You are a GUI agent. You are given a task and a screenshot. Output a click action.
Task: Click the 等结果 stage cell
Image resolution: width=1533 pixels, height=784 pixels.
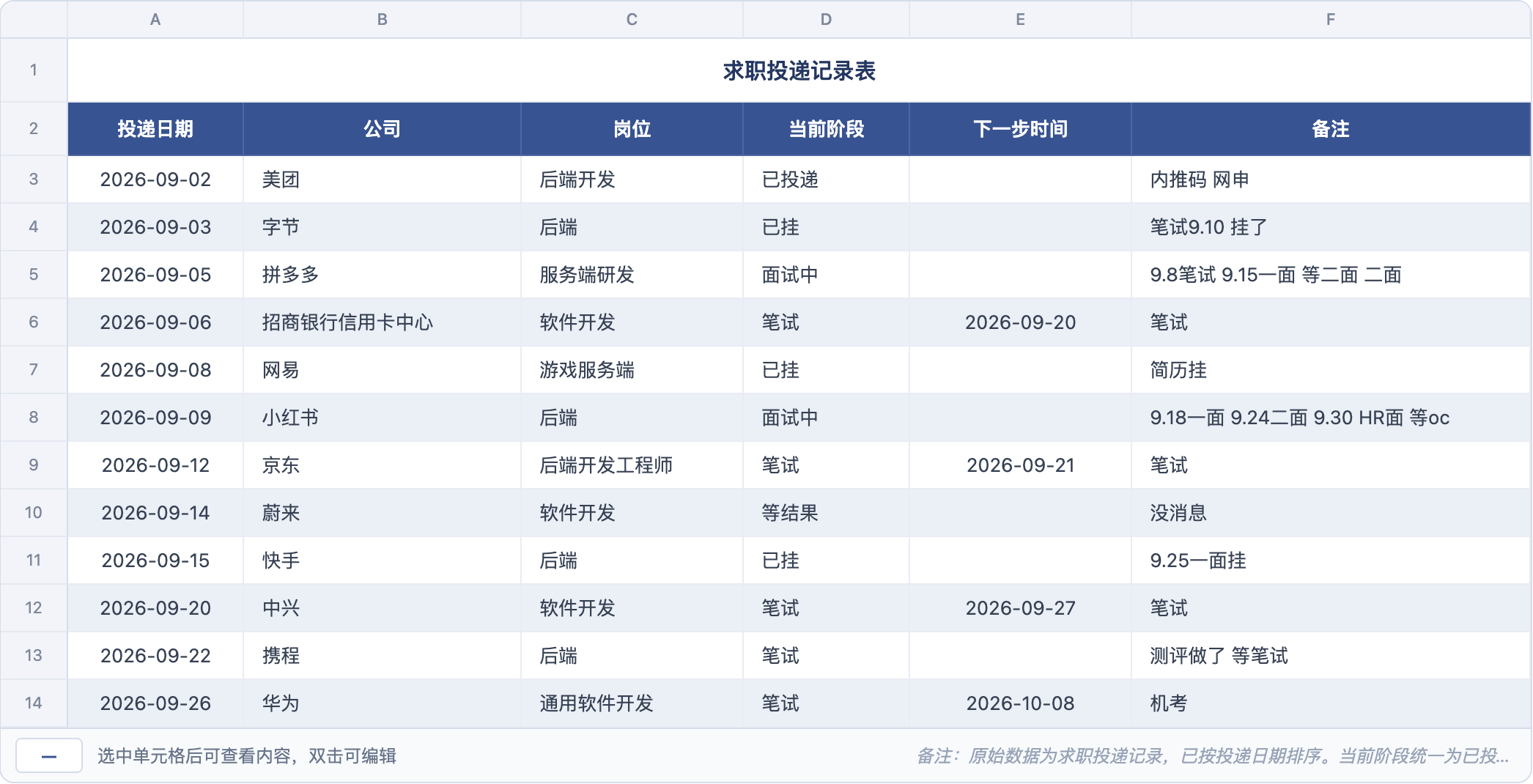pos(826,513)
